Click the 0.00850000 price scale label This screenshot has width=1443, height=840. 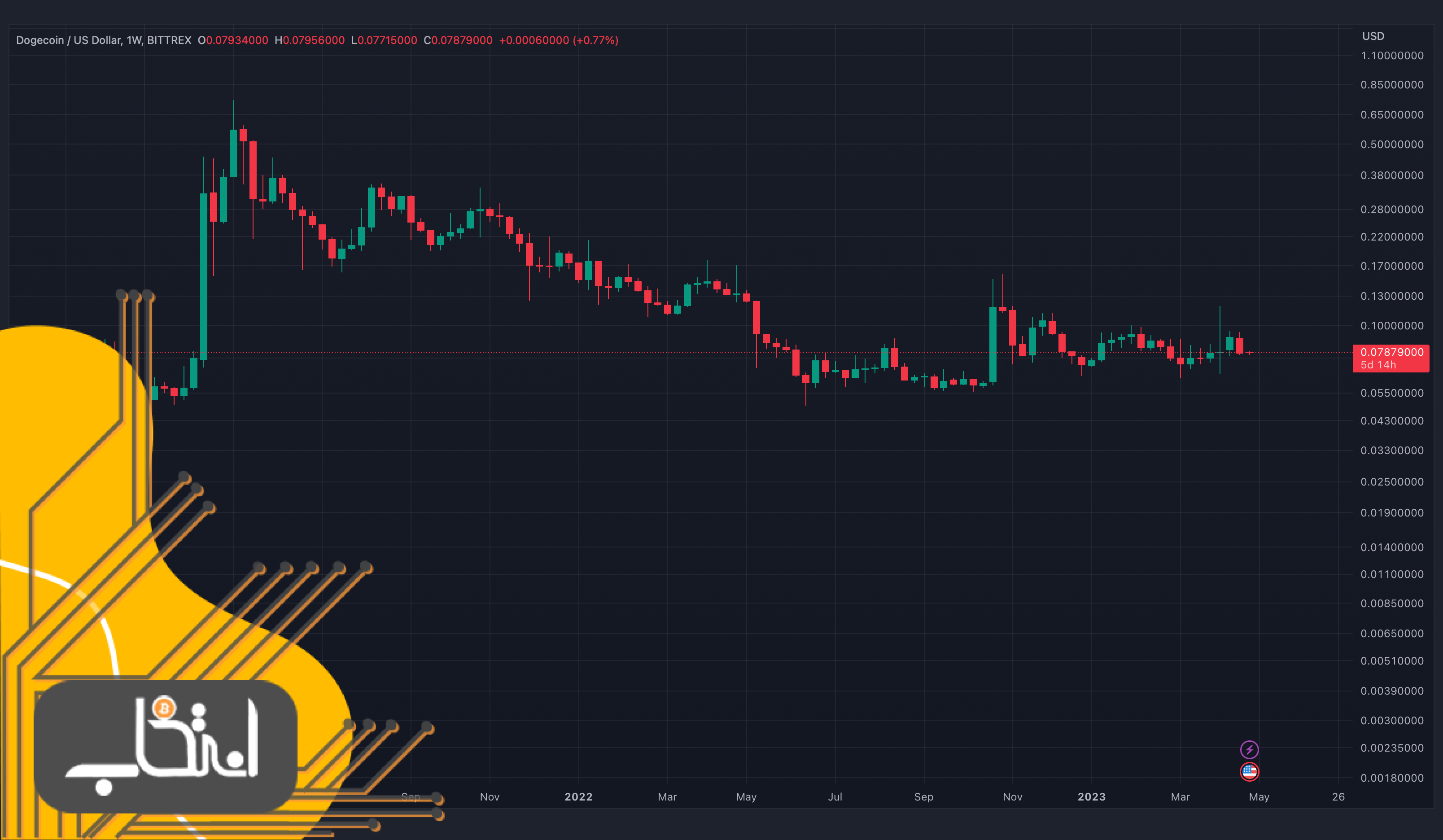[x=1391, y=603]
